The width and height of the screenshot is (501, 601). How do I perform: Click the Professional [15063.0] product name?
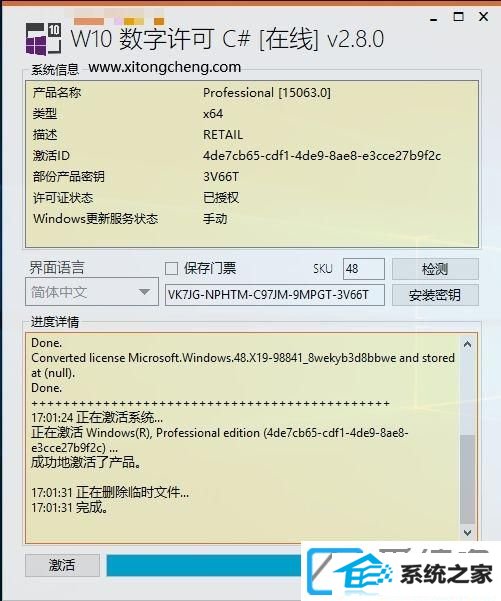pos(267,93)
